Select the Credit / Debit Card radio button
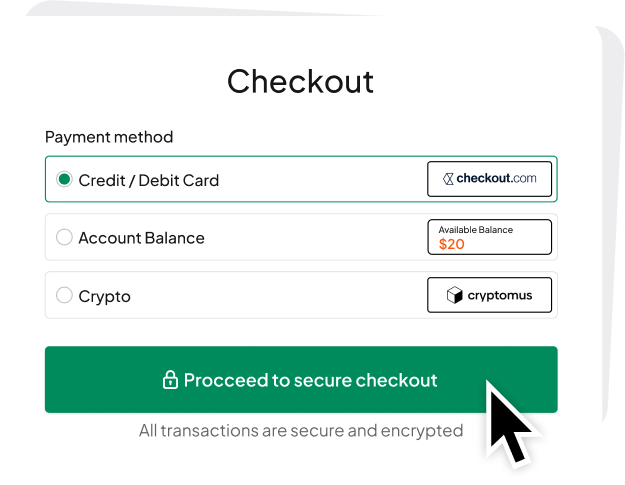Image resolution: width=625 pixels, height=485 pixels. coord(64,180)
